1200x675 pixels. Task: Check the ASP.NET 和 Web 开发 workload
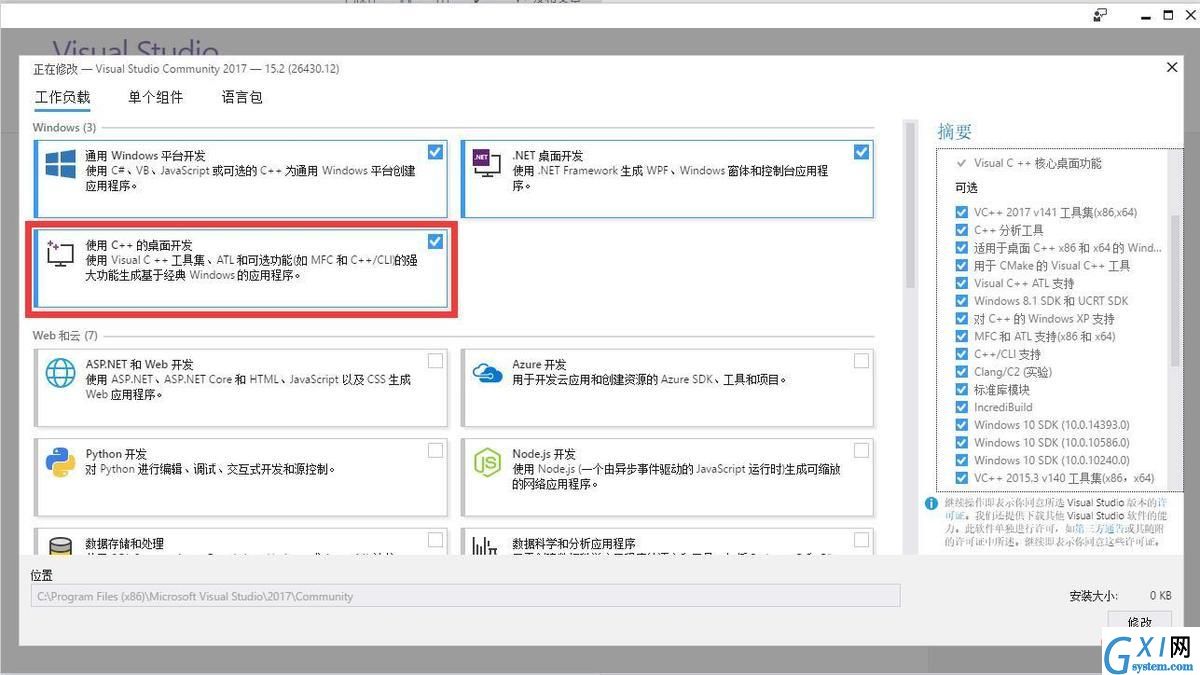click(435, 361)
